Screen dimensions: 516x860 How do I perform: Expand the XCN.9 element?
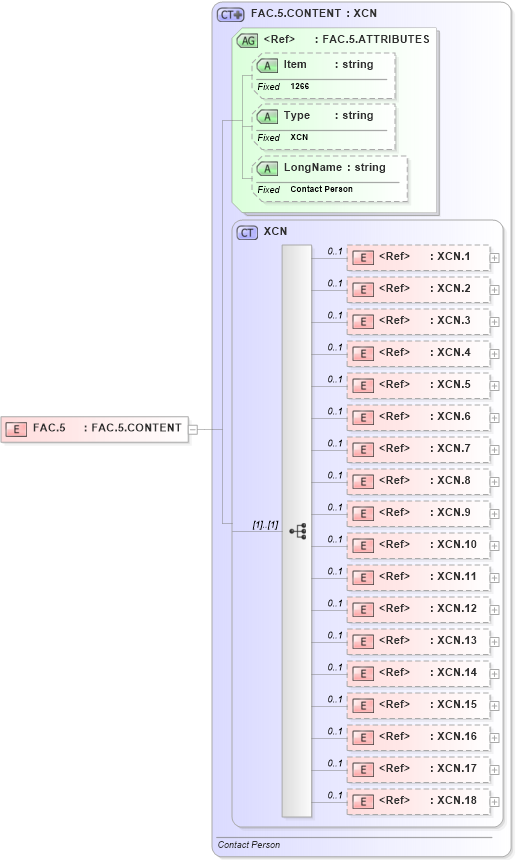pyautogui.click(x=495, y=514)
